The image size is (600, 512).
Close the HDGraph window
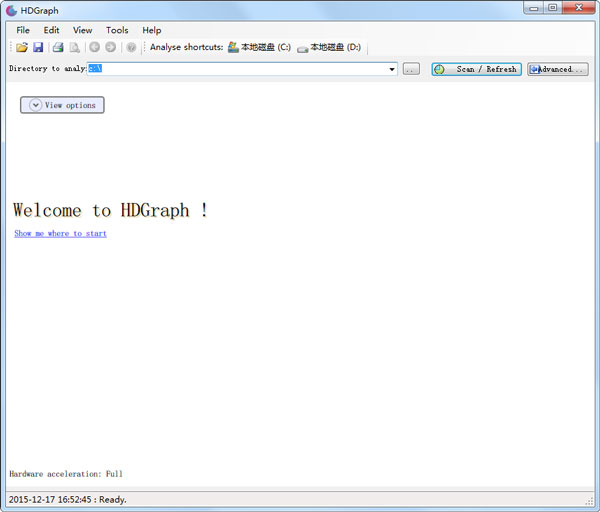pos(579,8)
